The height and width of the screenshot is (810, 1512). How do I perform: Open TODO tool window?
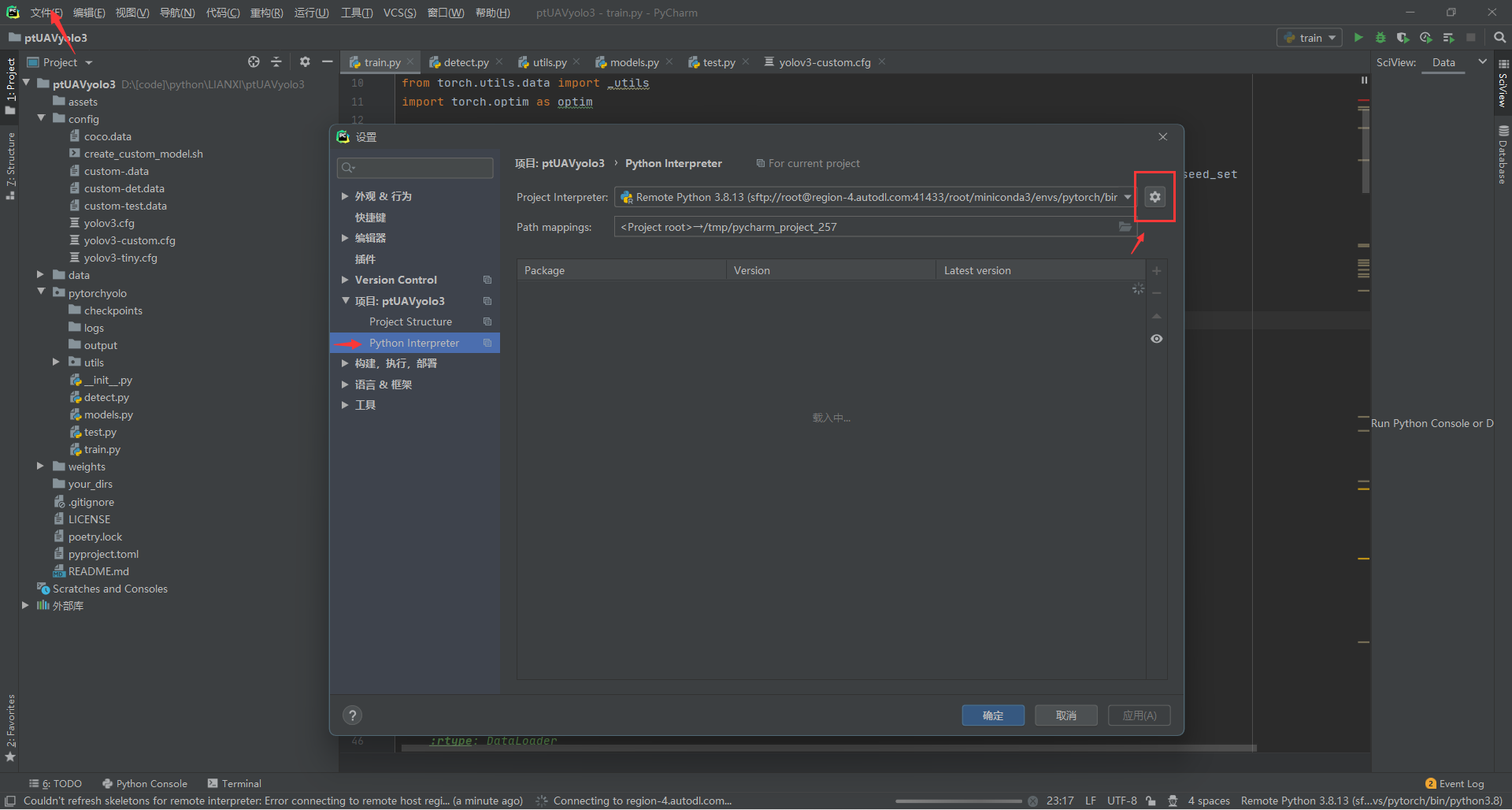pos(55,783)
